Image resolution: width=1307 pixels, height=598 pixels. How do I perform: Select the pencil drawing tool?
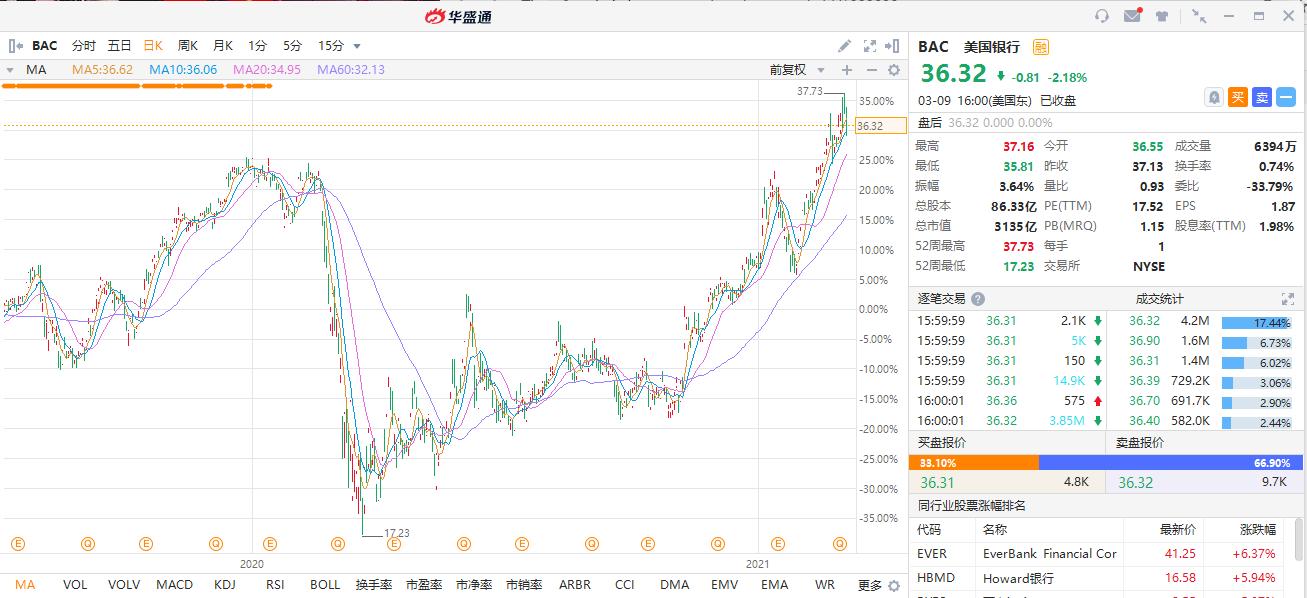845,46
